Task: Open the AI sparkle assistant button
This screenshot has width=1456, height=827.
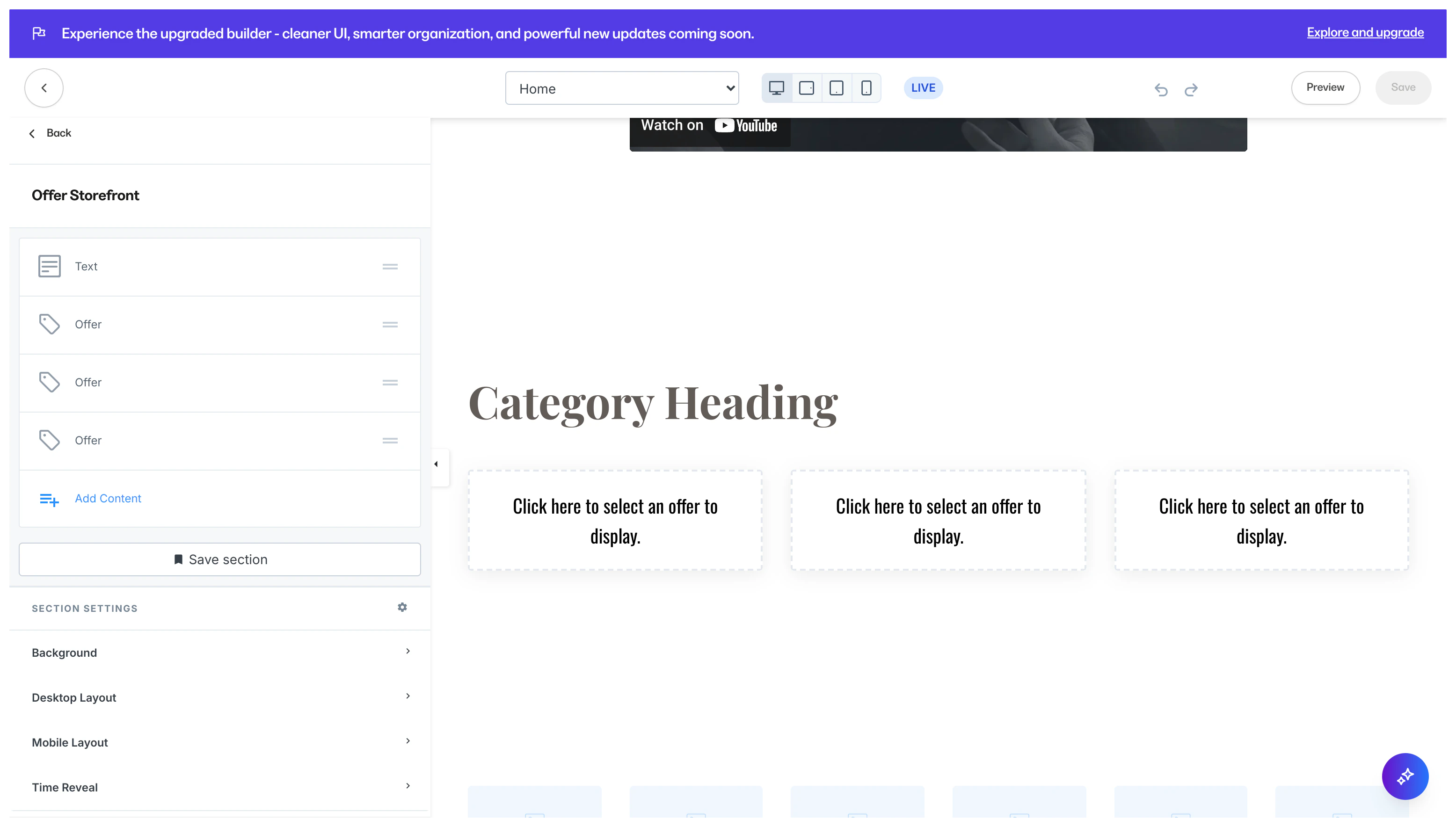Action: click(x=1405, y=776)
